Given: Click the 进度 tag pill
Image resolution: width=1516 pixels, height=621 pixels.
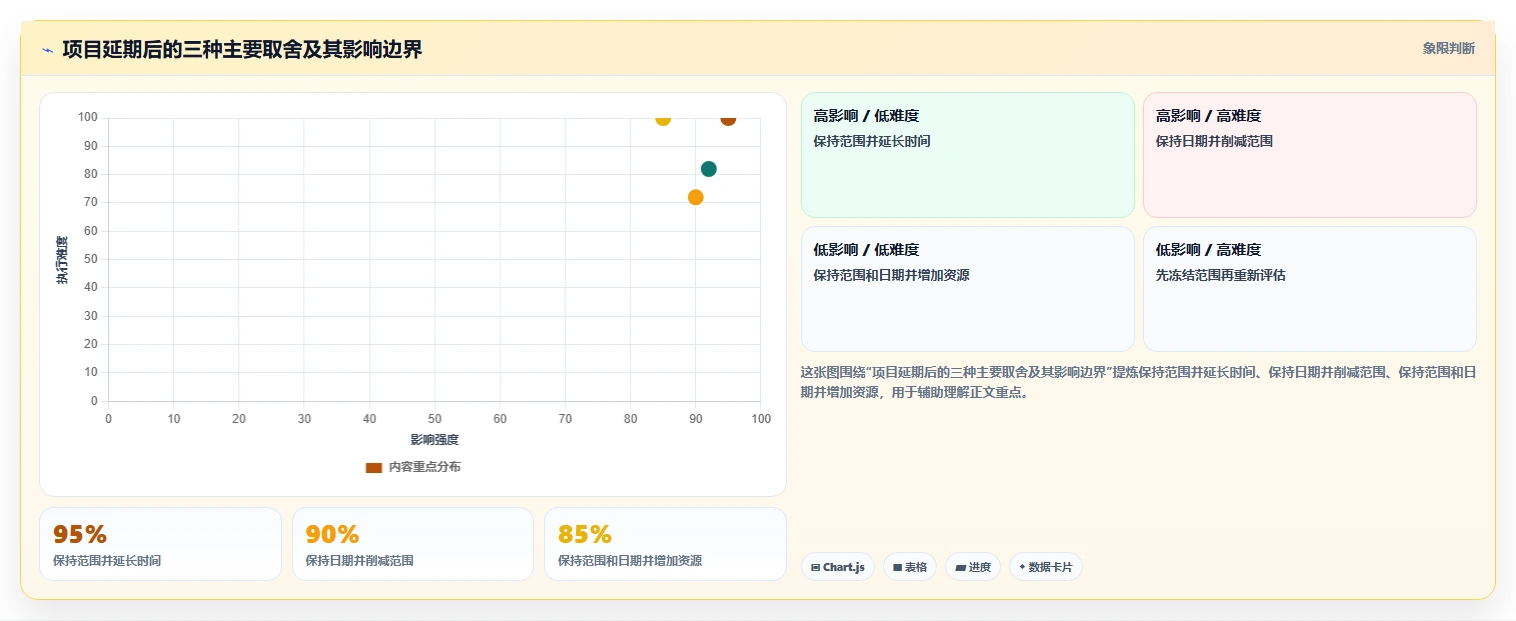Looking at the screenshot, I should click(973, 567).
